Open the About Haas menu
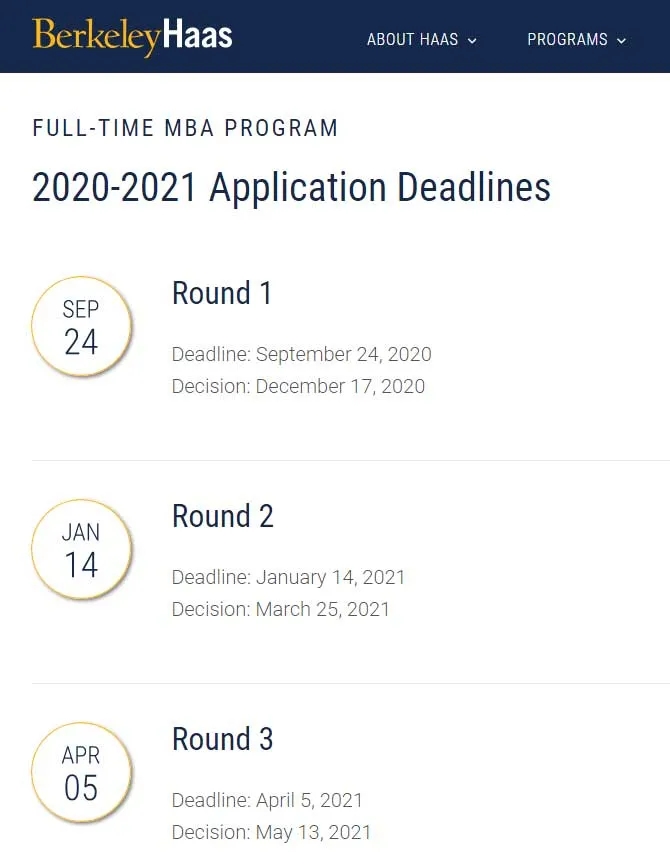This screenshot has width=670, height=866. (421, 40)
